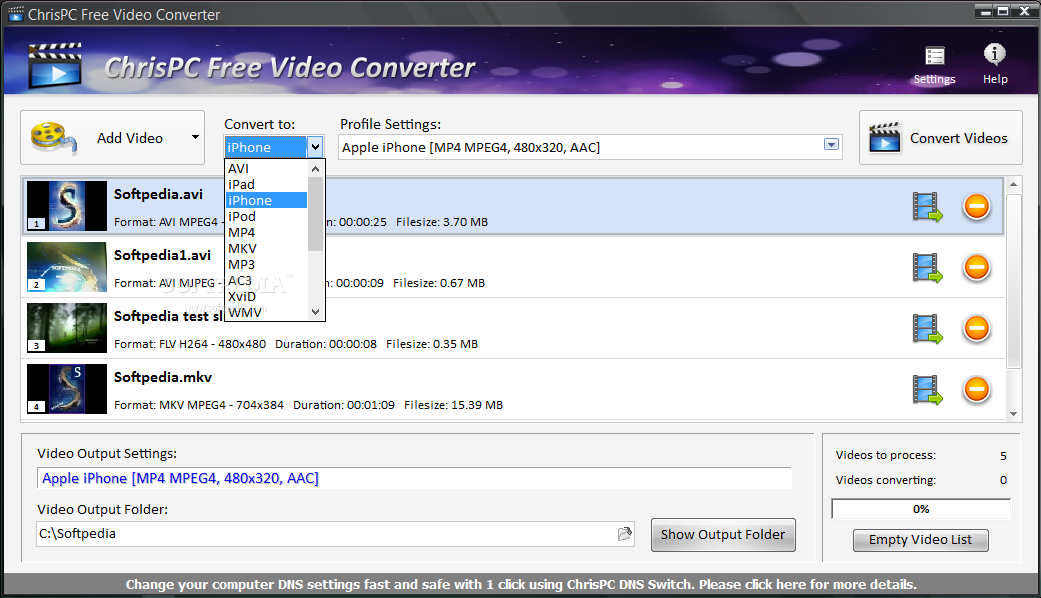
Task: Click Empty Video List button
Action: point(920,540)
